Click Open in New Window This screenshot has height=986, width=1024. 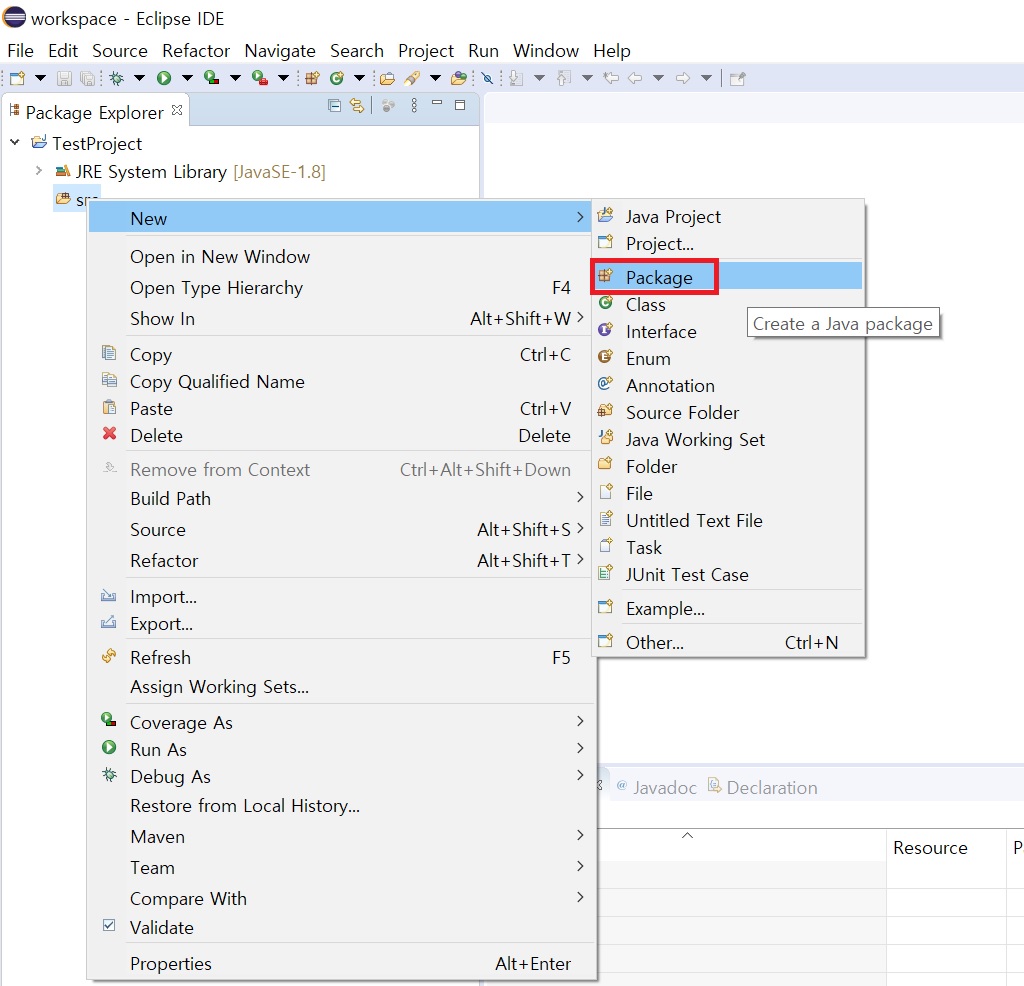(x=342, y=257)
